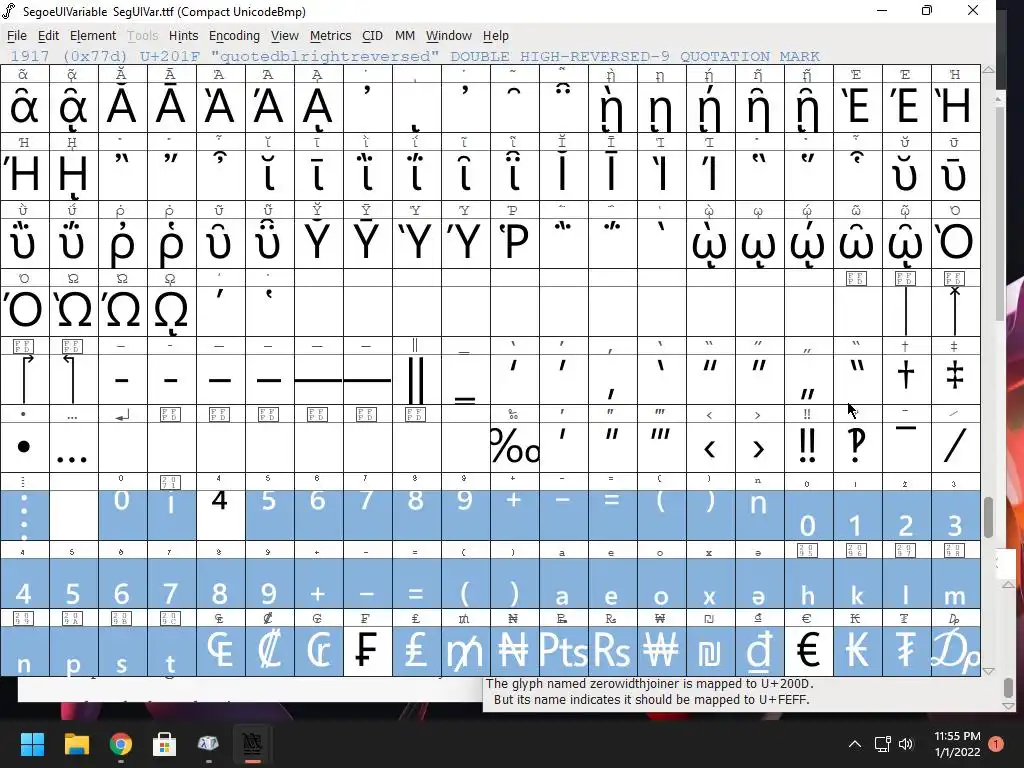Select the capital Rho with dasia Ῥ cell
This screenshot has height=768, width=1024.
515,242
